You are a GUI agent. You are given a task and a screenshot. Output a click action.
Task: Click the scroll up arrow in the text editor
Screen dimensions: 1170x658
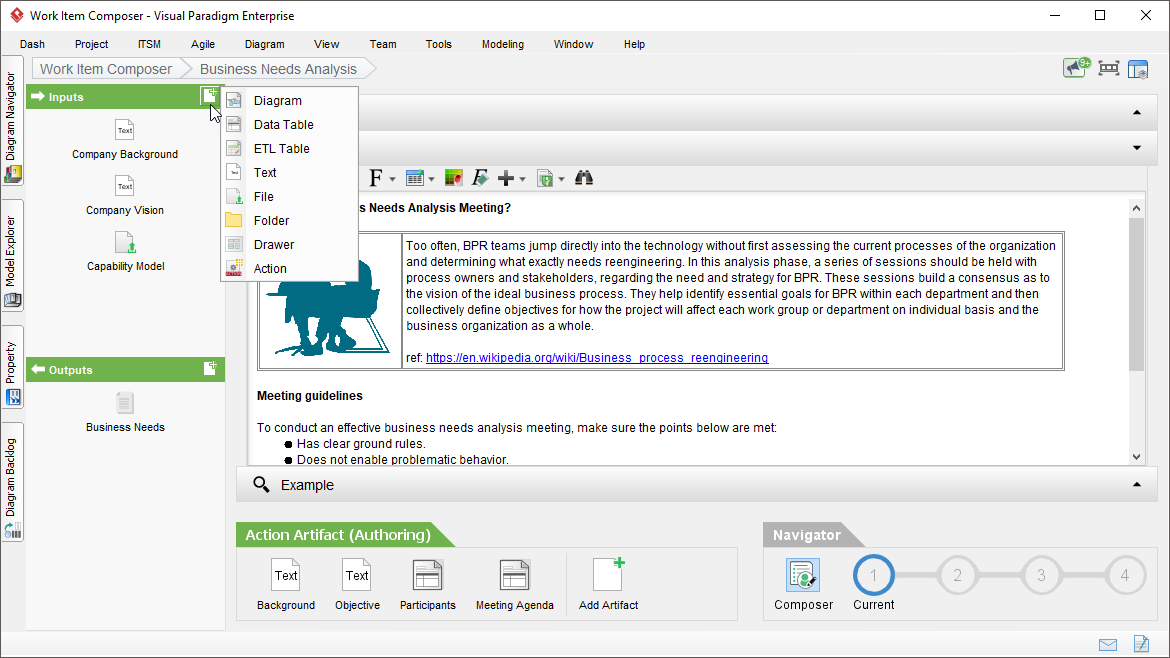click(x=1136, y=208)
